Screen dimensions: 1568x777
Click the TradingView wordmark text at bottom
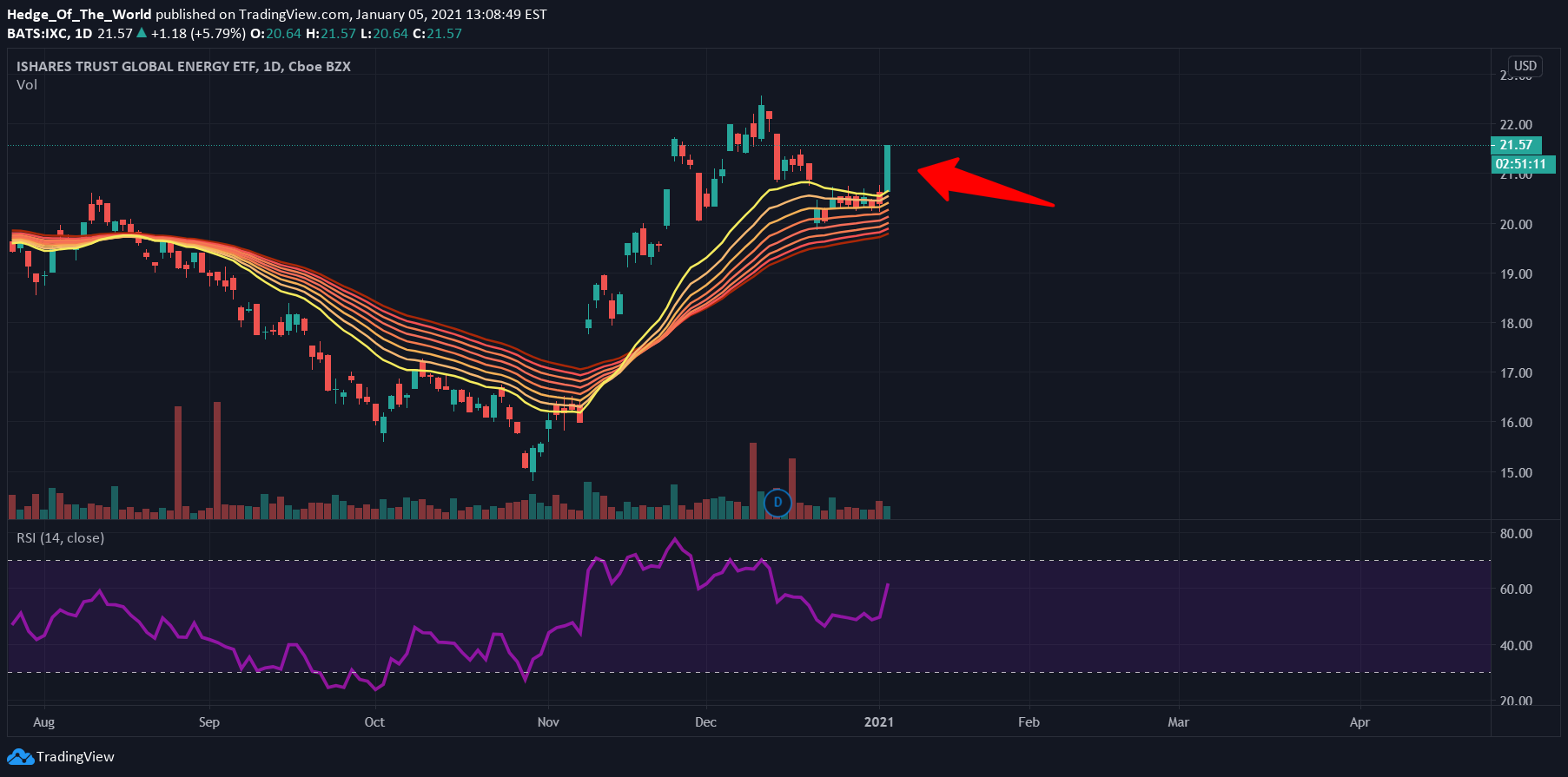click(x=76, y=757)
